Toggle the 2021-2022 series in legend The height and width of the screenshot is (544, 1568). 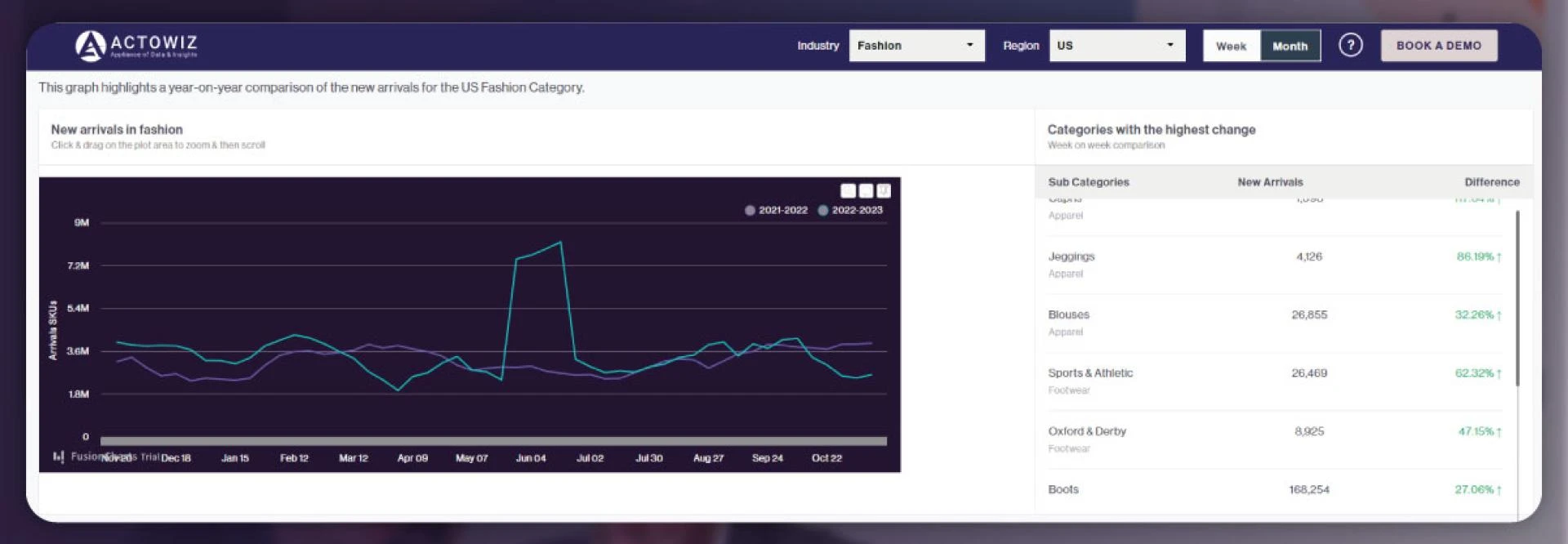[x=776, y=210]
